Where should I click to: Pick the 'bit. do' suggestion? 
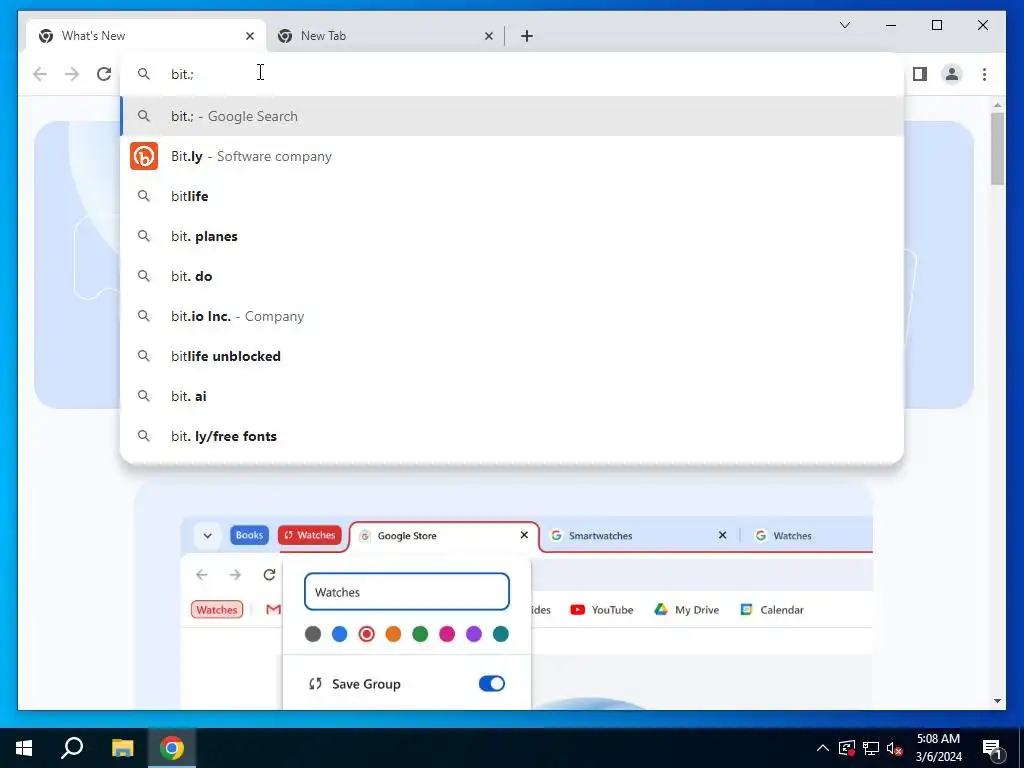pos(512,276)
